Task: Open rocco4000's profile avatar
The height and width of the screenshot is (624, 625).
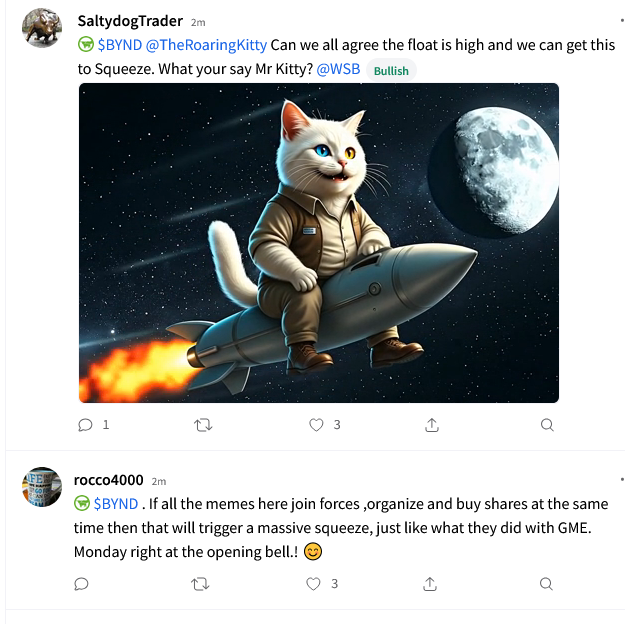Action: tap(42, 487)
